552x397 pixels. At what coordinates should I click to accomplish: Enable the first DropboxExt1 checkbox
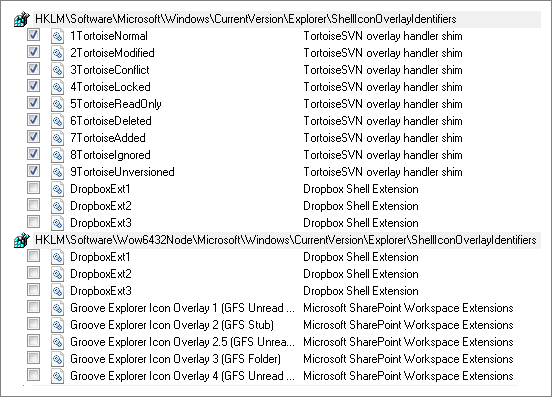(33, 188)
